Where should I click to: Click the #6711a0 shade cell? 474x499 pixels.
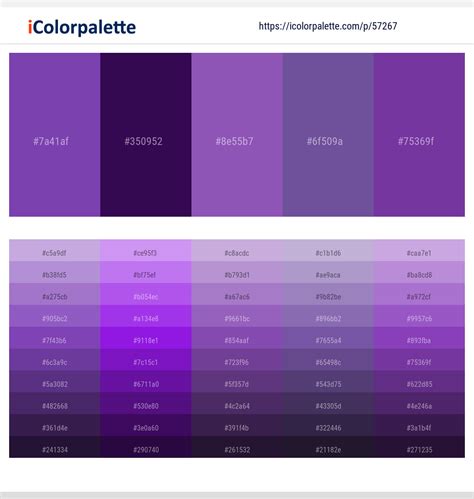click(x=146, y=381)
